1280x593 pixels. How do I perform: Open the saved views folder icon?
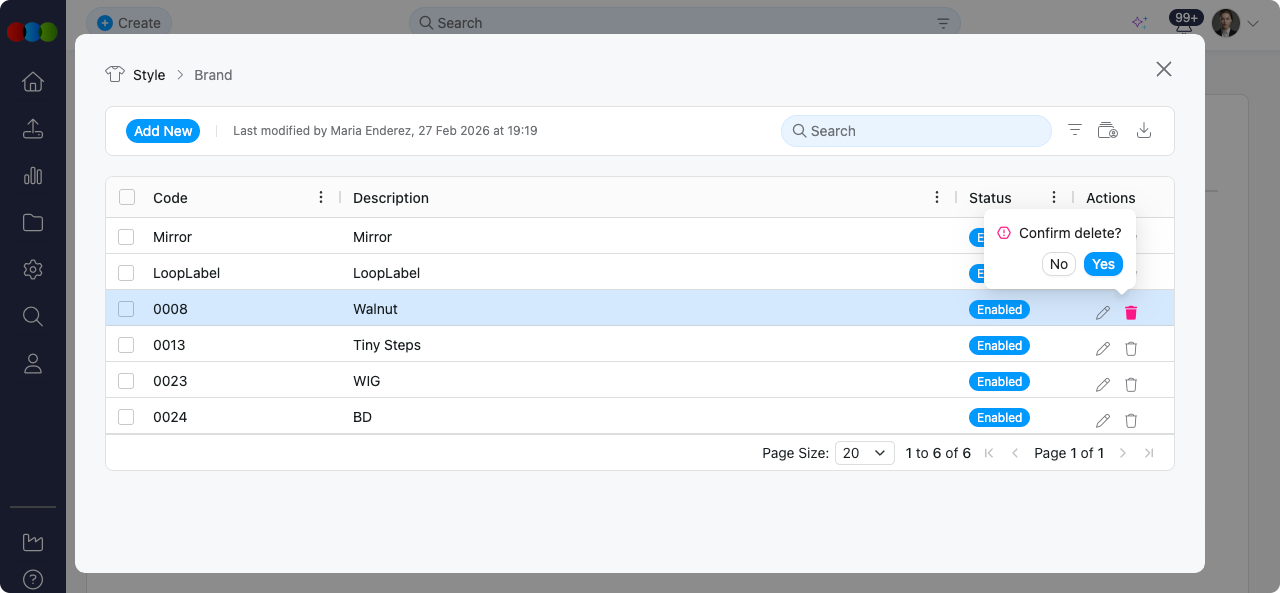click(1107, 131)
